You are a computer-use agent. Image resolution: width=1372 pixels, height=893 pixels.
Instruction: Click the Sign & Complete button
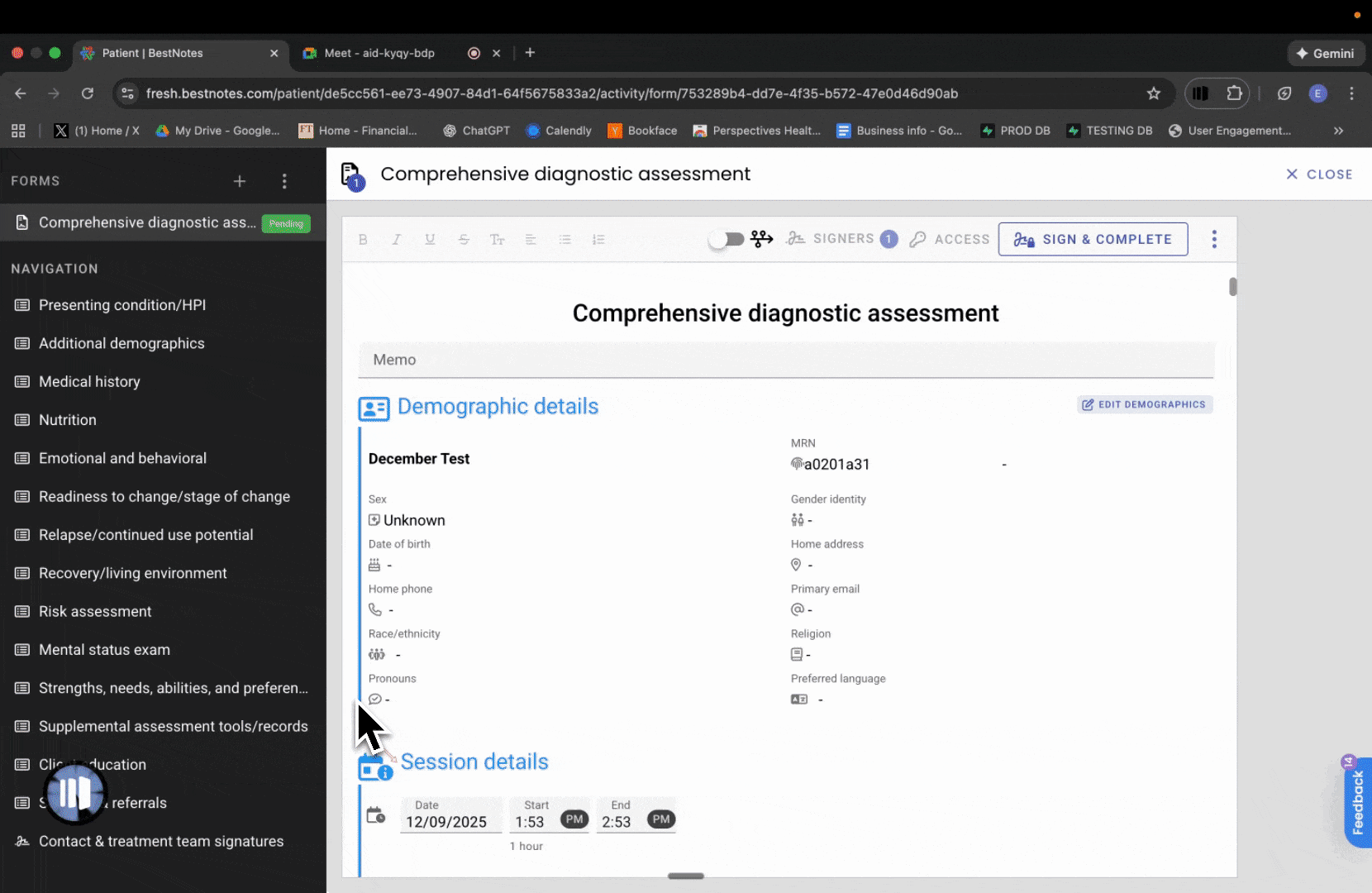(x=1093, y=239)
